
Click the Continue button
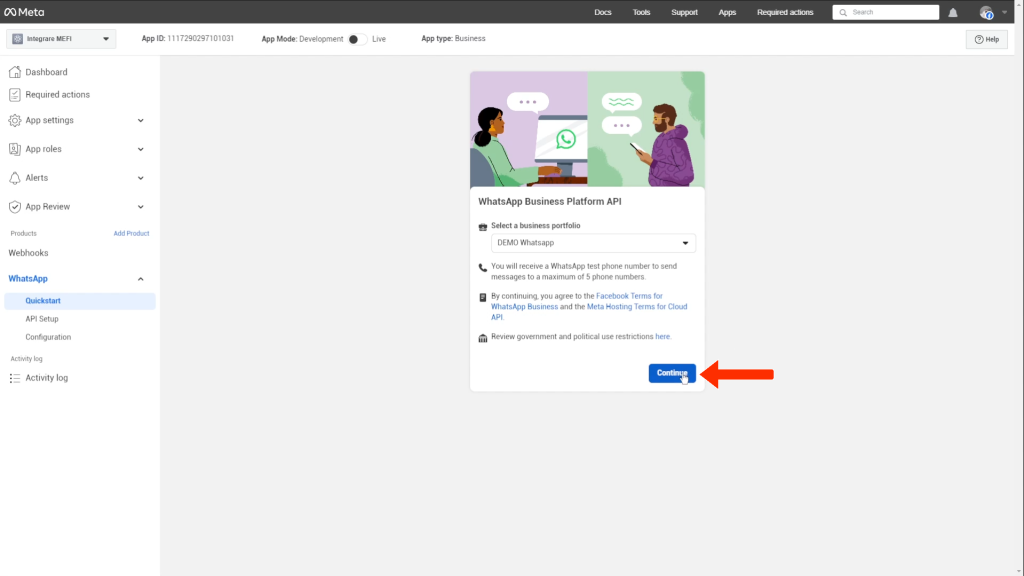point(672,373)
